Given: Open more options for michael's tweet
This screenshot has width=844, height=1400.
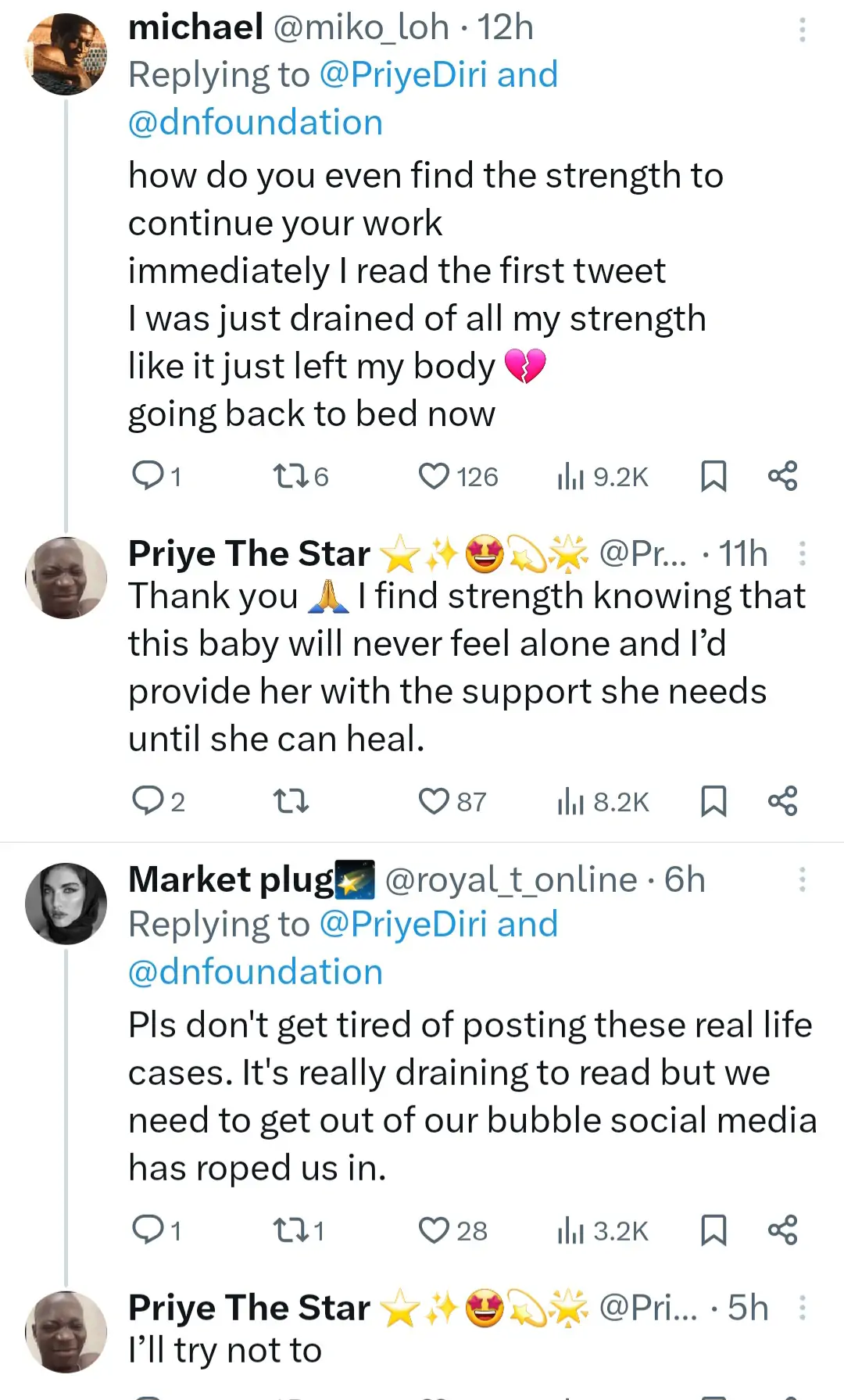Looking at the screenshot, I should (x=802, y=30).
